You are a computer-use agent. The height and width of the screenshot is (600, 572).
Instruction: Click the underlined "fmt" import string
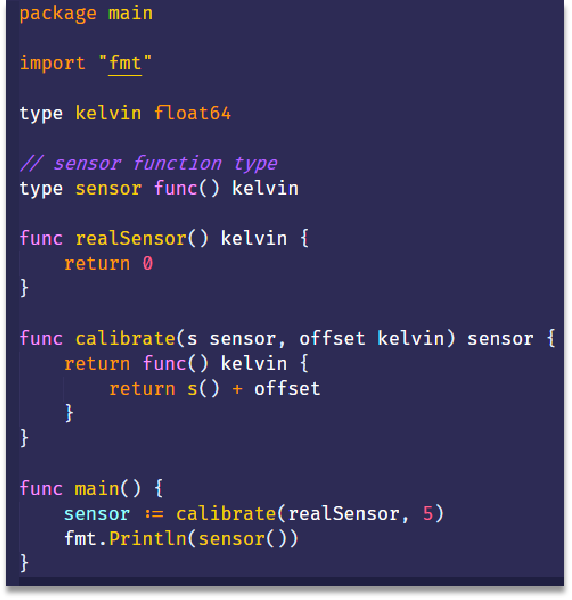(125, 63)
